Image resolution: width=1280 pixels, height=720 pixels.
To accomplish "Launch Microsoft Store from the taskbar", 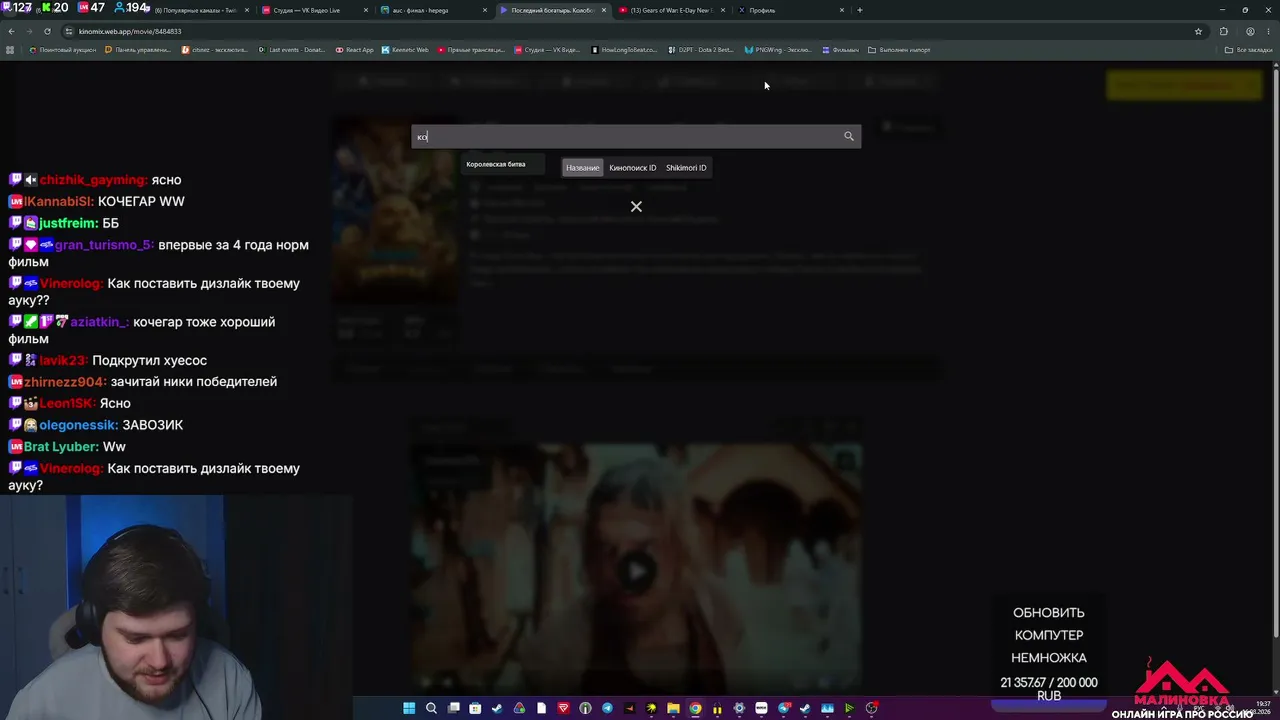I will coord(475,709).
